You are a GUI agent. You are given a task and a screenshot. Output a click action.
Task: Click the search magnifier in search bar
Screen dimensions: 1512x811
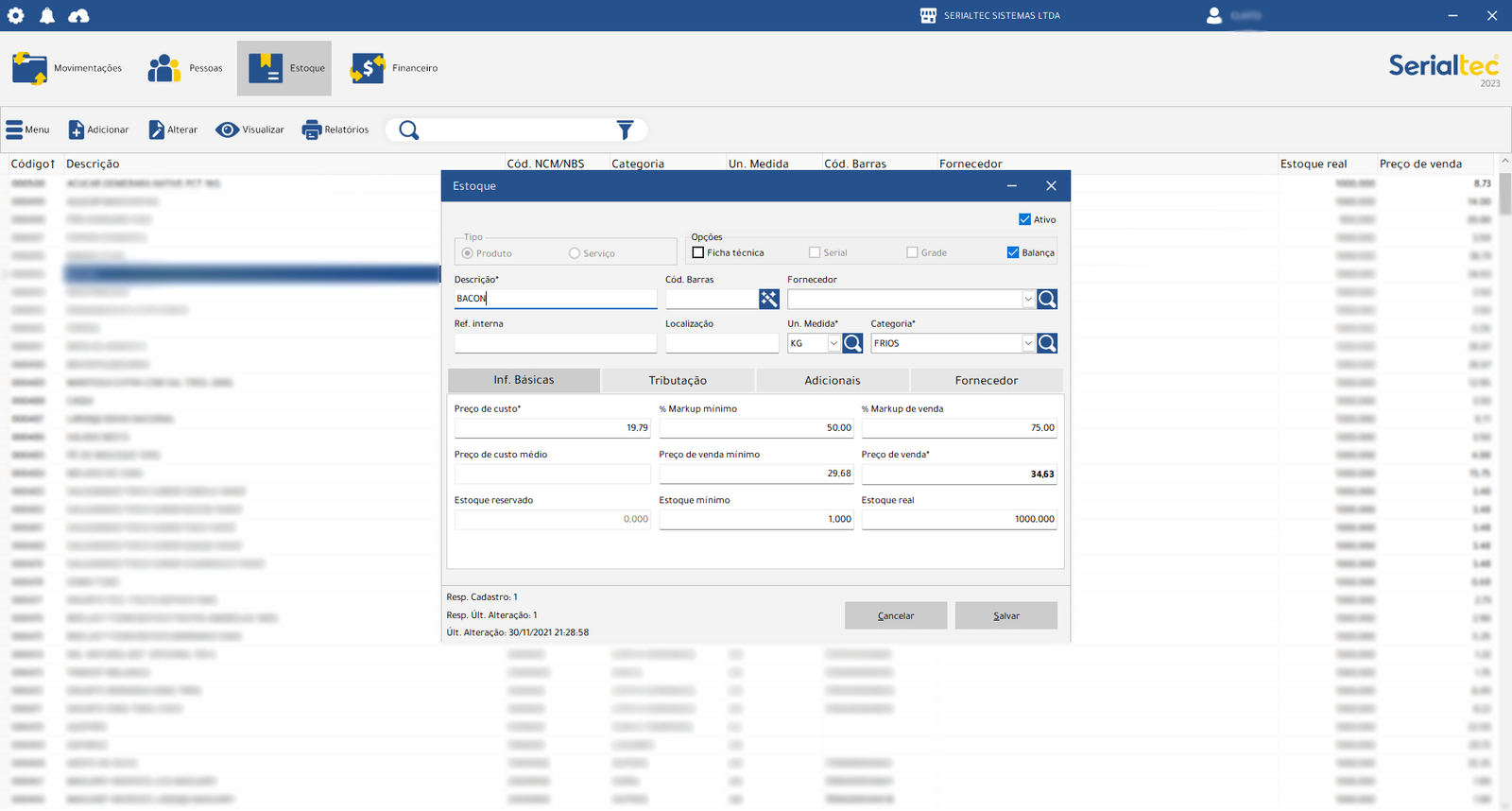point(408,129)
